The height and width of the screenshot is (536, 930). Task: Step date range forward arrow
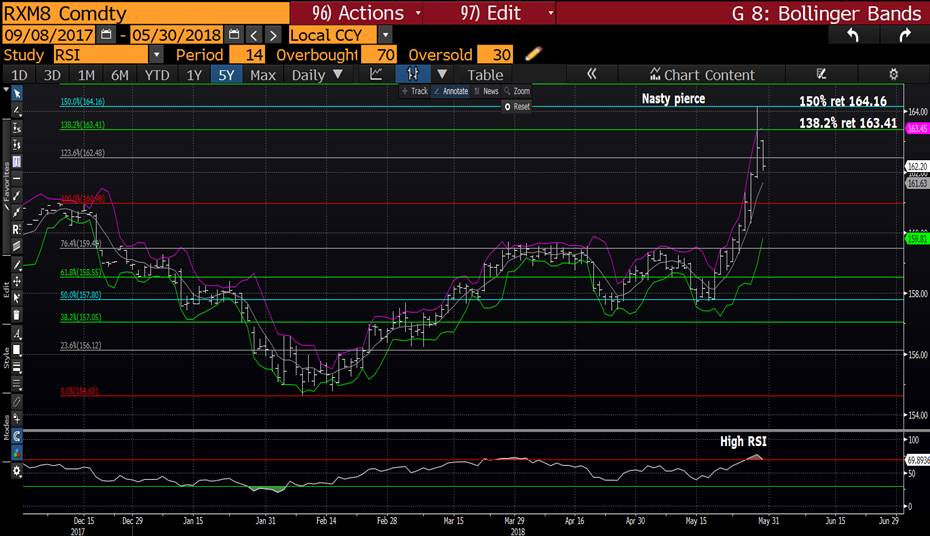pyautogui.click(x=272, y=35)
